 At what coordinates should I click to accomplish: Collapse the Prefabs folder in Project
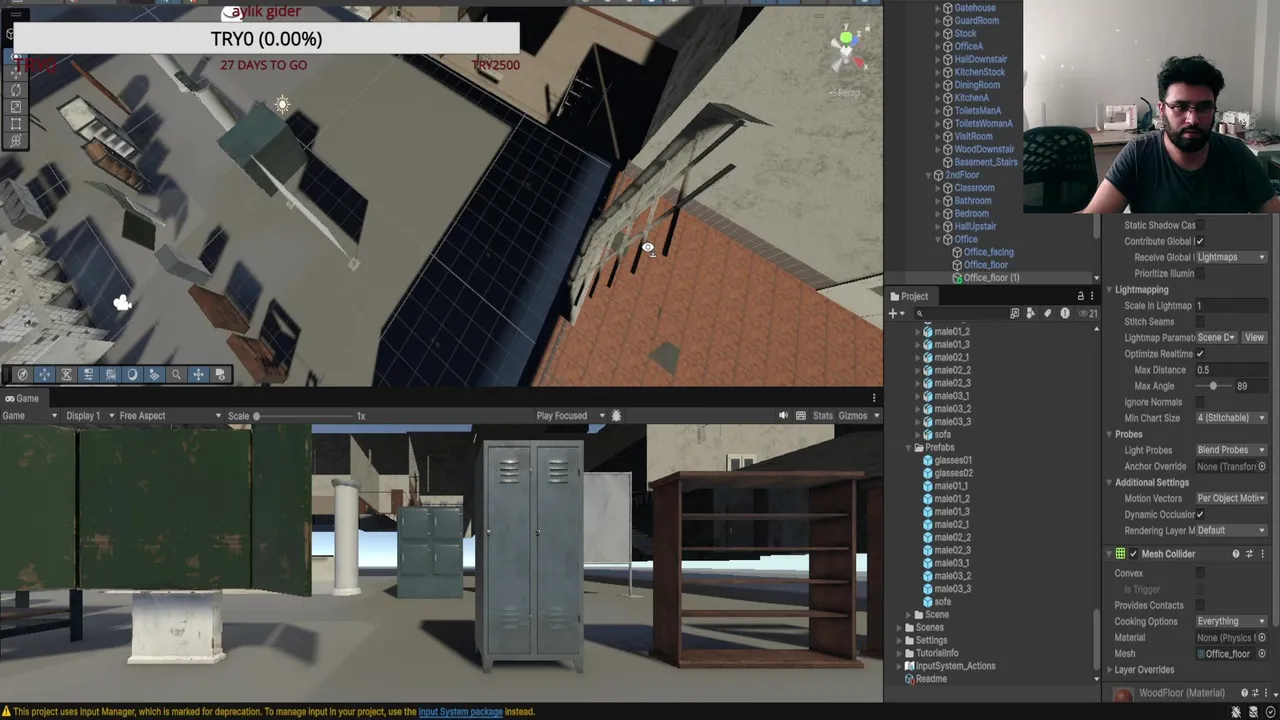[x=910, y=448]
